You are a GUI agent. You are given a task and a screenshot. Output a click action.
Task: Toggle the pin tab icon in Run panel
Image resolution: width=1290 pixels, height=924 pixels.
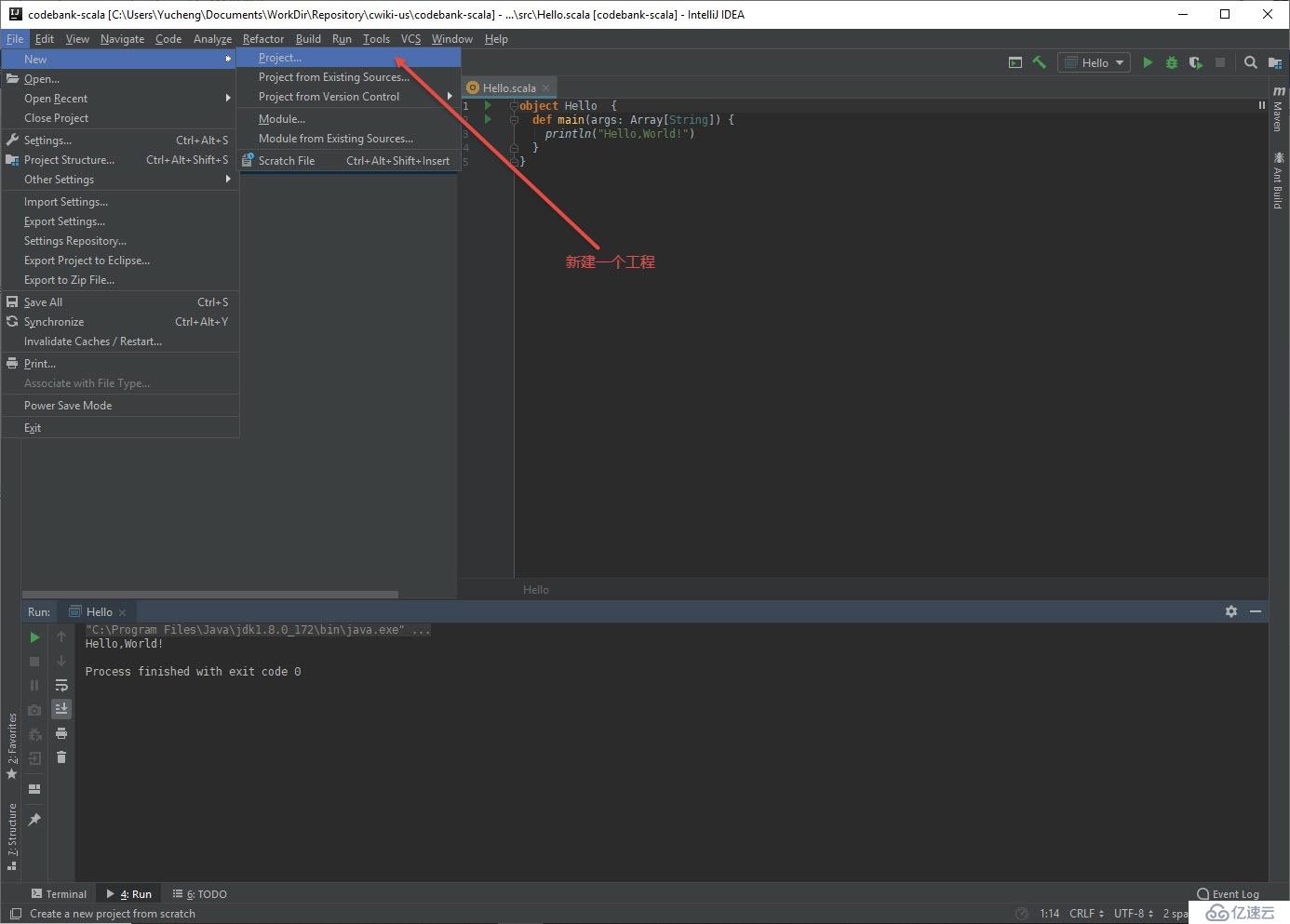pyautogui.click(x=34, y=820)
